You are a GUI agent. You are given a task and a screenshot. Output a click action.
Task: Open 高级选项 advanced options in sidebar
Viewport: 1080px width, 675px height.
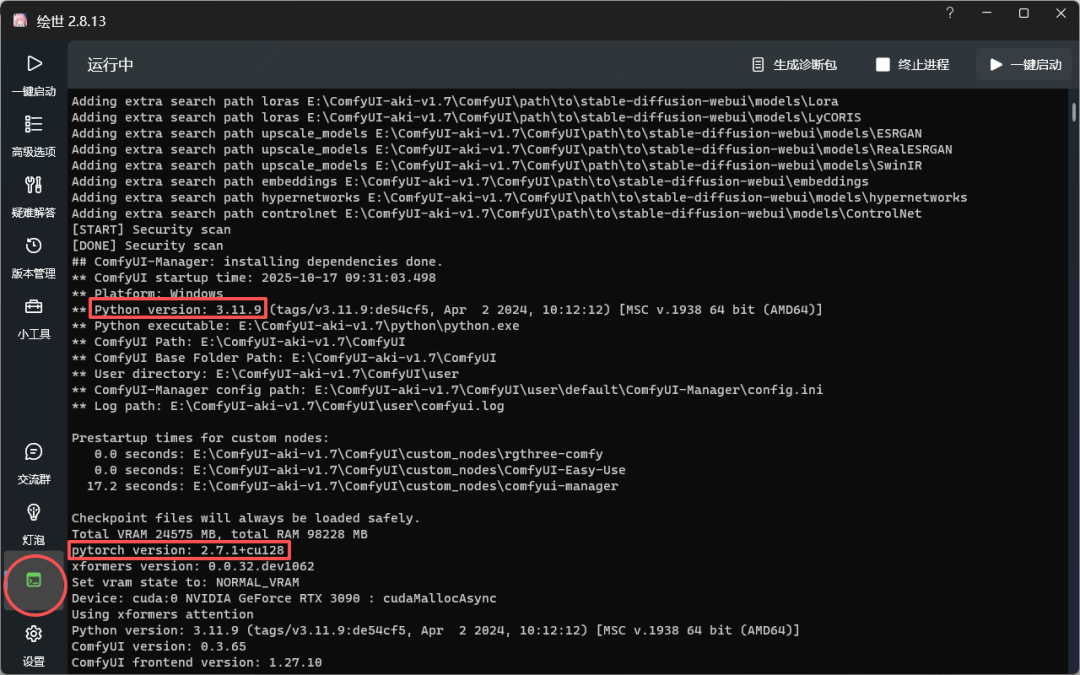pyautogui.click(x=34, y=136)
